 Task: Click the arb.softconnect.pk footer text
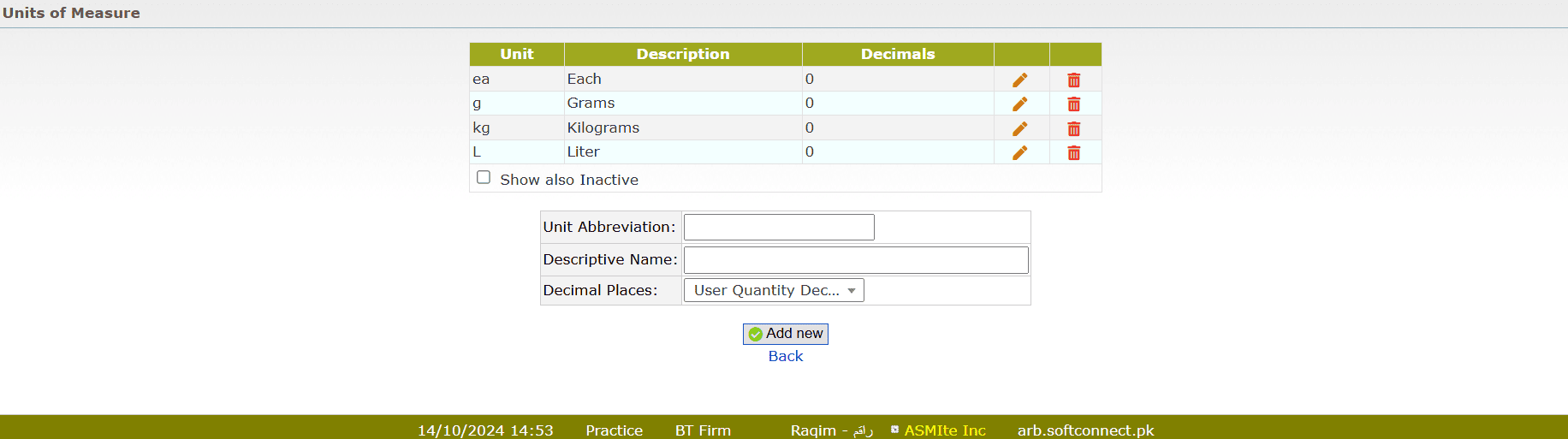[1085, 430]
